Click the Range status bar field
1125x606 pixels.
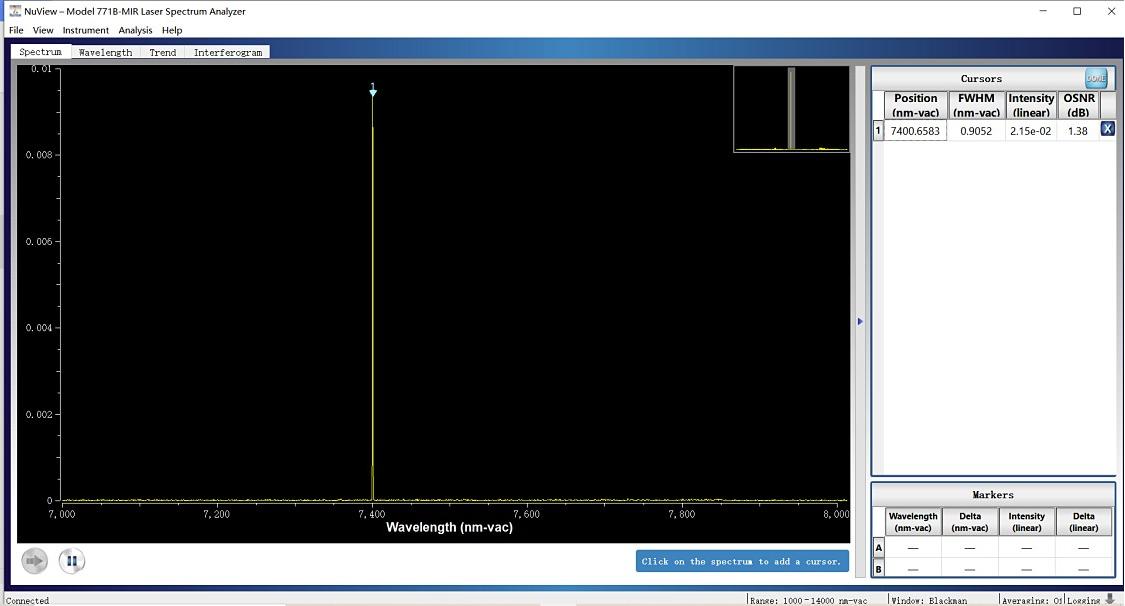(x=810, y=600)
